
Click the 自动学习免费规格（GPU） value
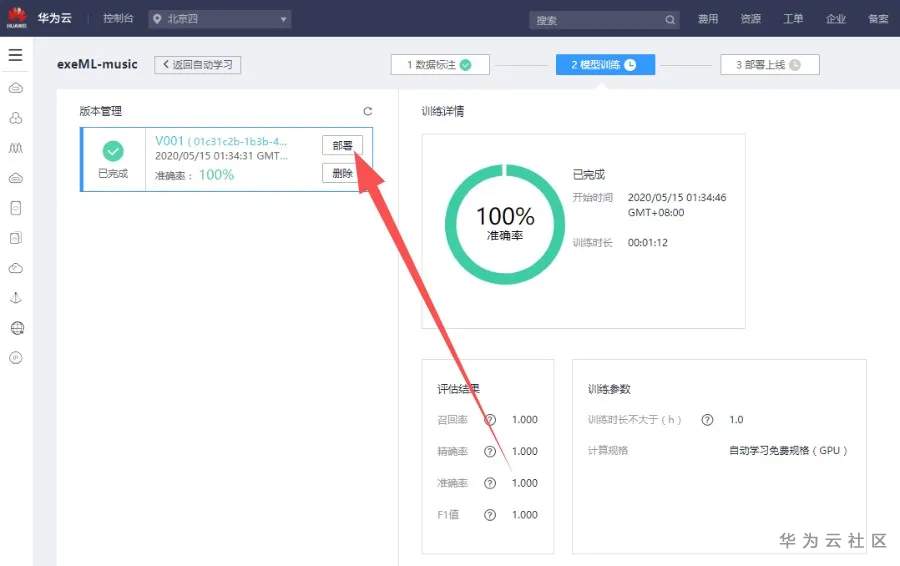pos(788,451)
